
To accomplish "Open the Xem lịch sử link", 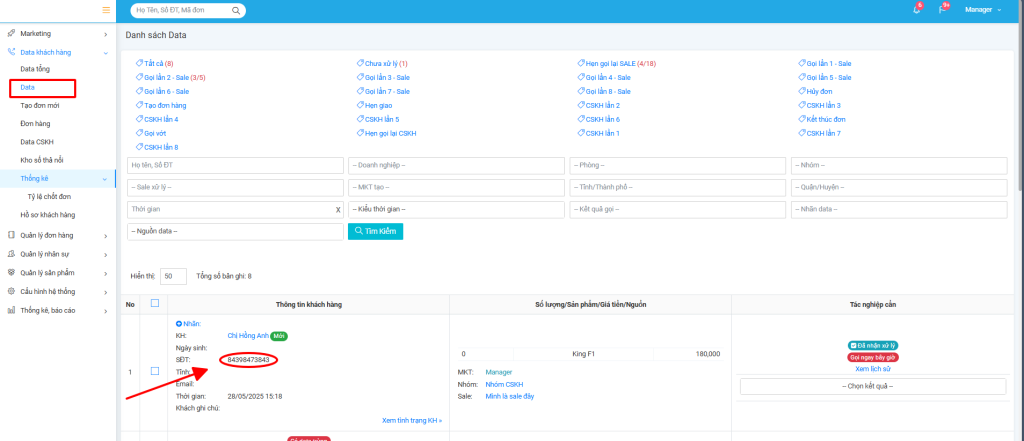I will tap(872, 369).
